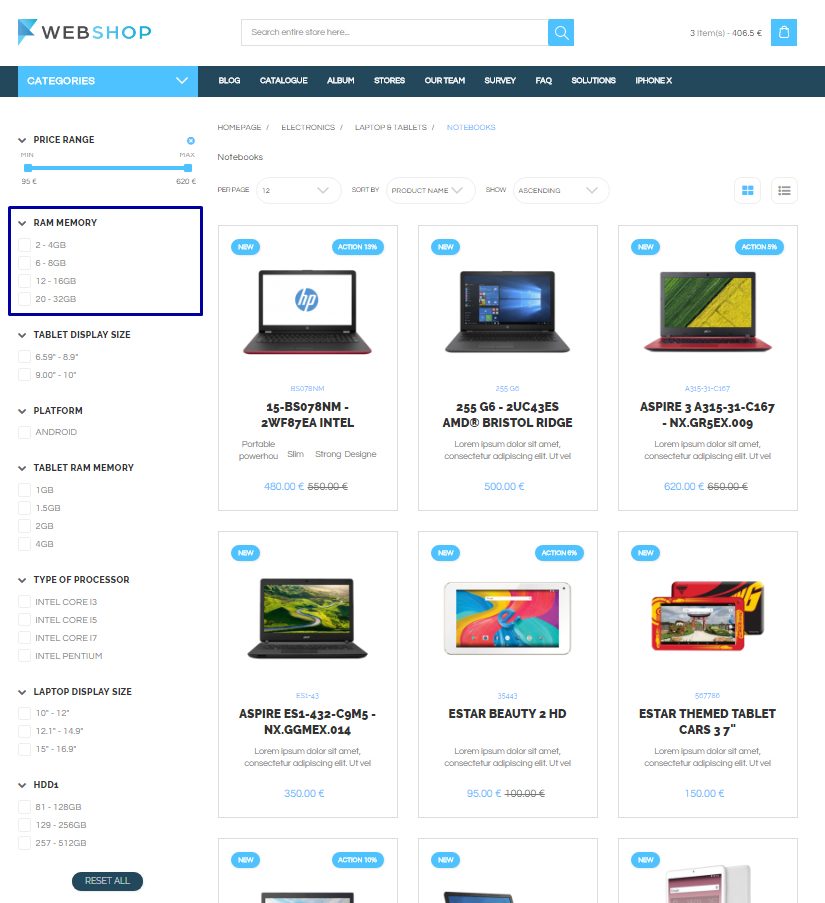825x903 pixels.
Task: Check the 6 - 8GB RAM filter
Action: point(24,263)
